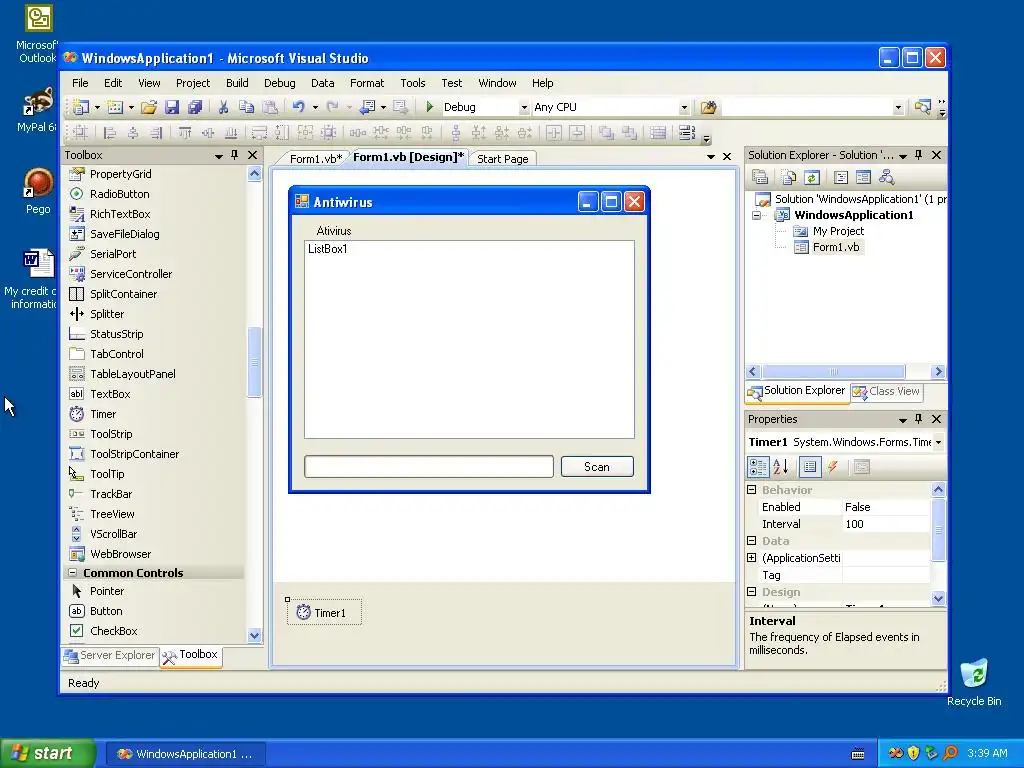Screen dimensions: 1024x768
Task: Click the Add New Item toolbar icon
Action: (x=115, y=107)
